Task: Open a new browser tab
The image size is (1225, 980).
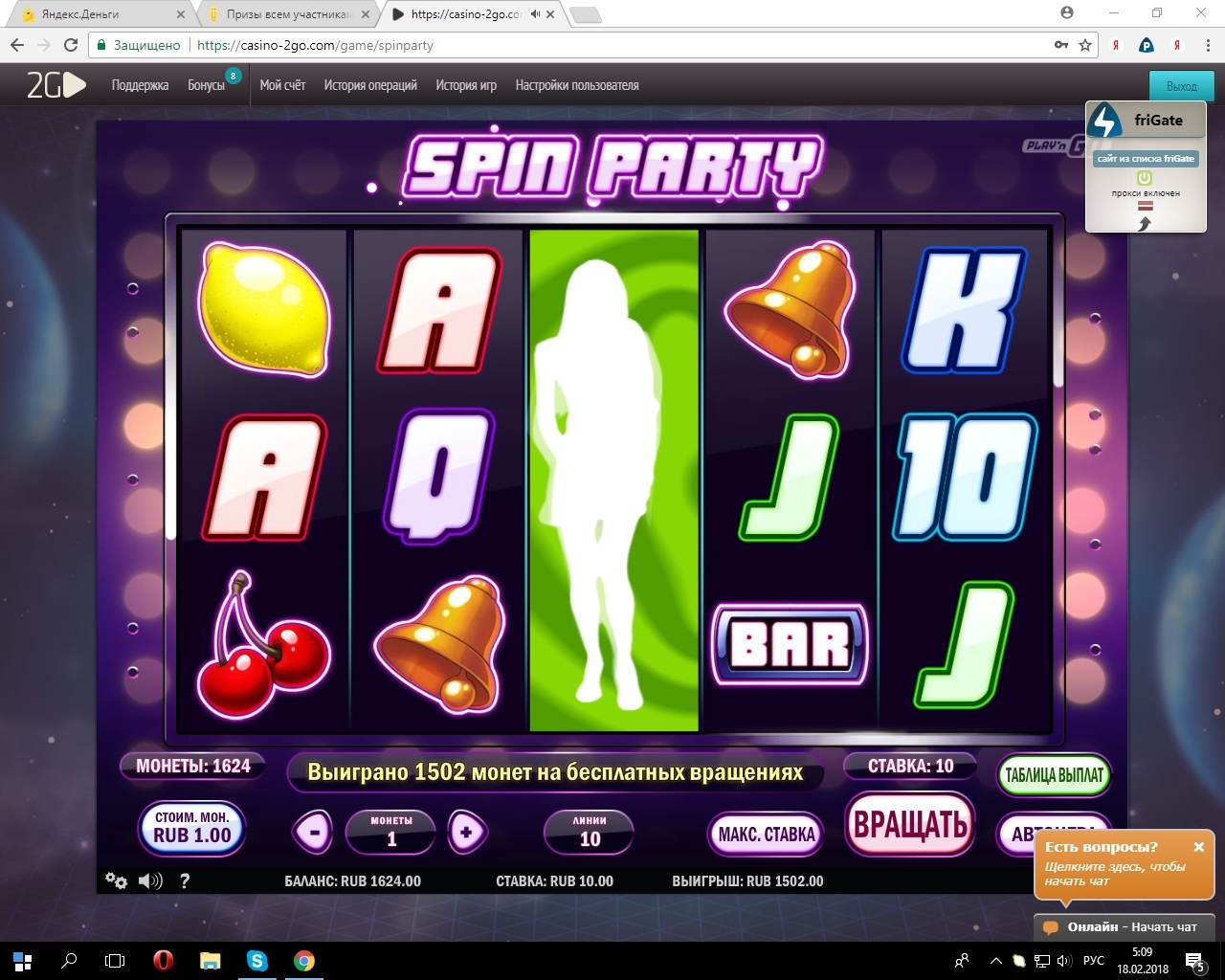Action: coord(586,14)
